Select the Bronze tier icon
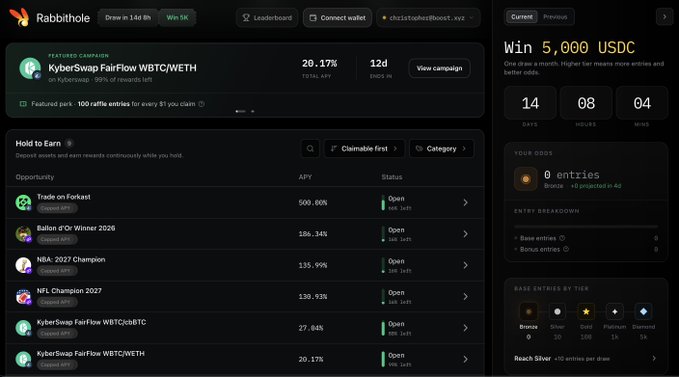This screenshot has width=679, height=377. point(528,312)
